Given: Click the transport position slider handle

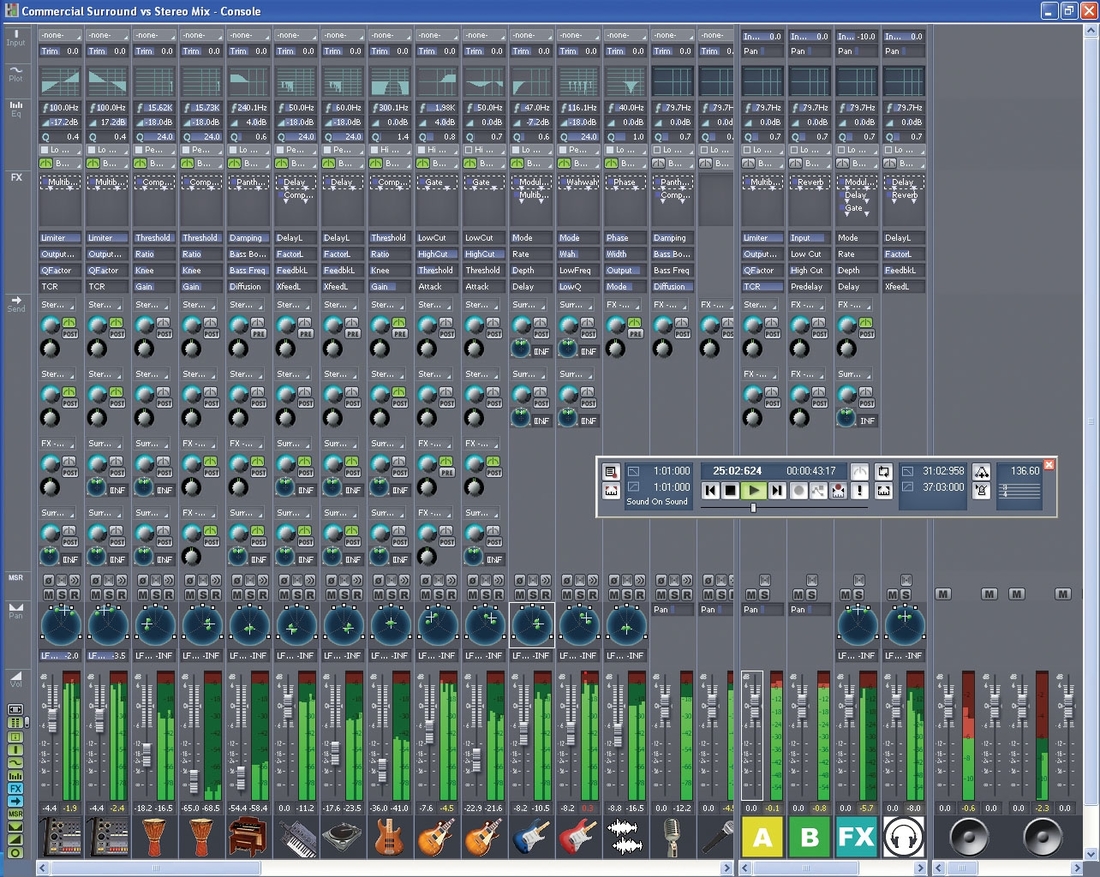Looking at the screenshot, I should [x=753, y=507].
